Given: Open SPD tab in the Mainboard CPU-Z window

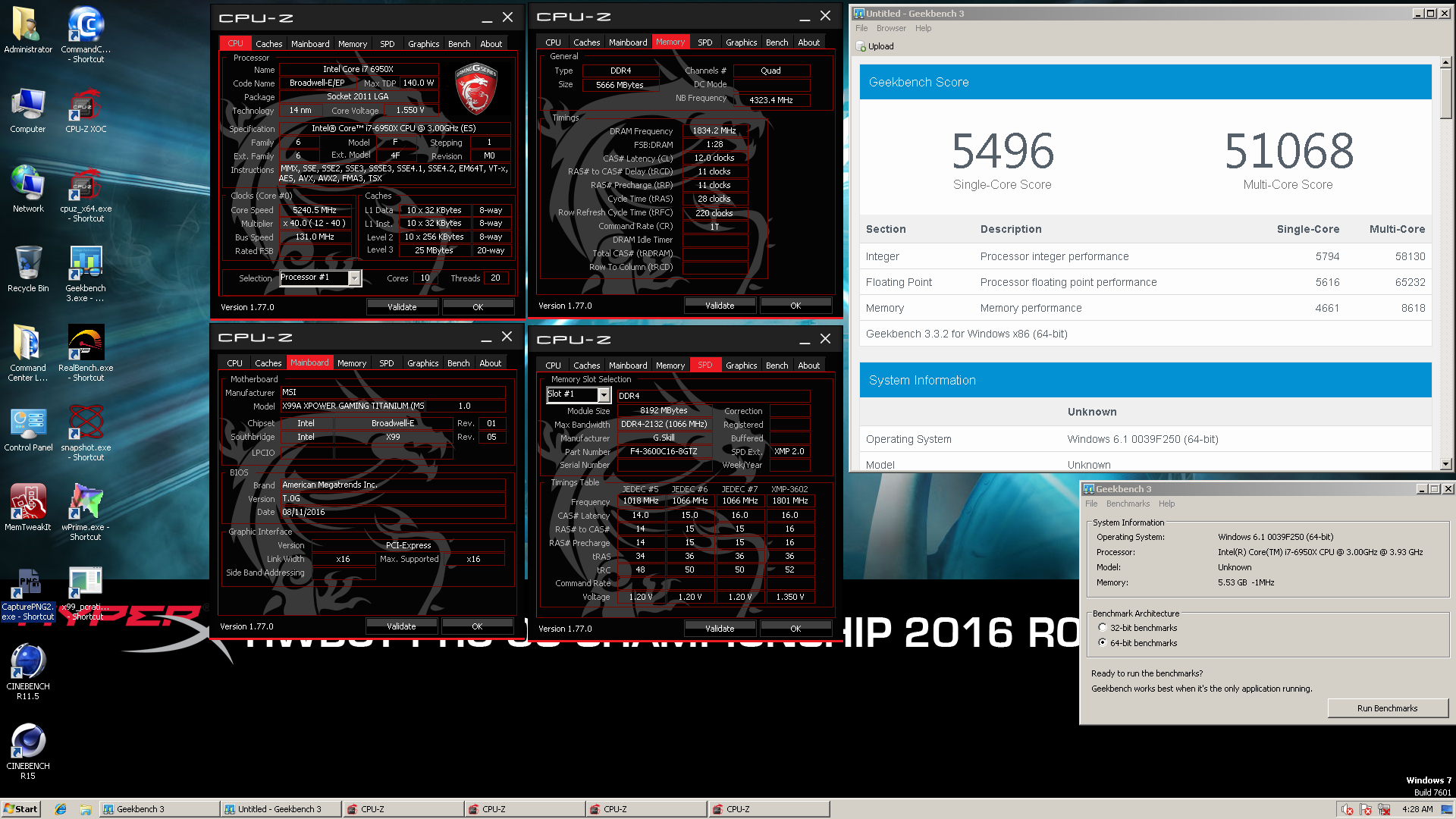Looking at the screenshot, I should pos(387,363).
